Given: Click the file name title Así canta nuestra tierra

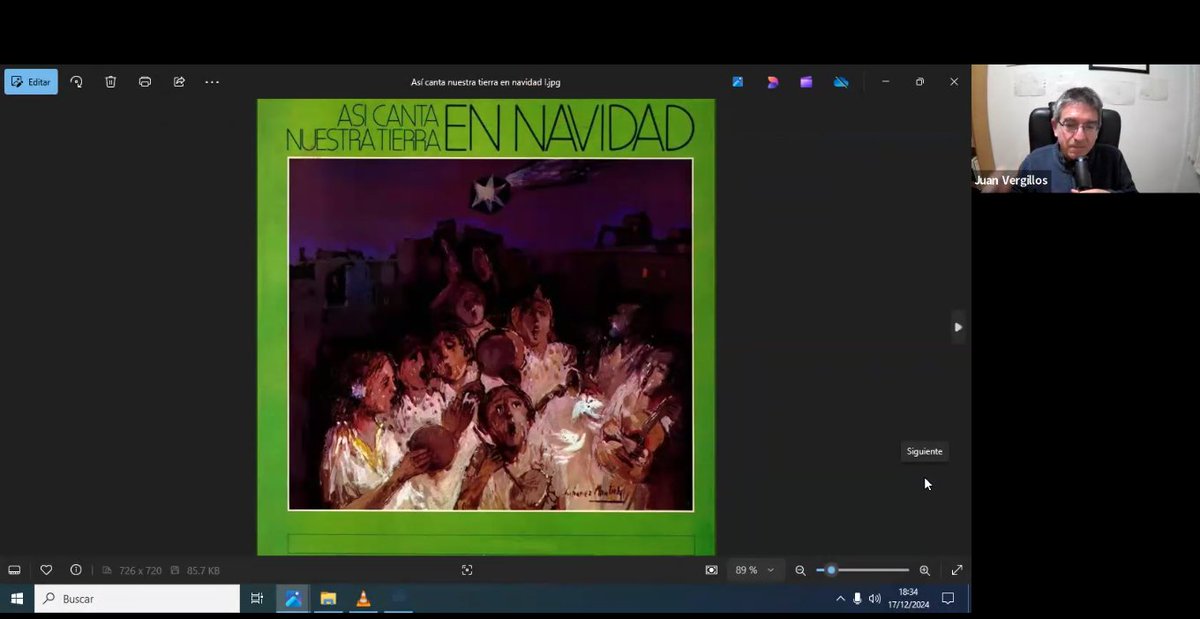Looking at the screenshot, I should click(x=486, y=82).
